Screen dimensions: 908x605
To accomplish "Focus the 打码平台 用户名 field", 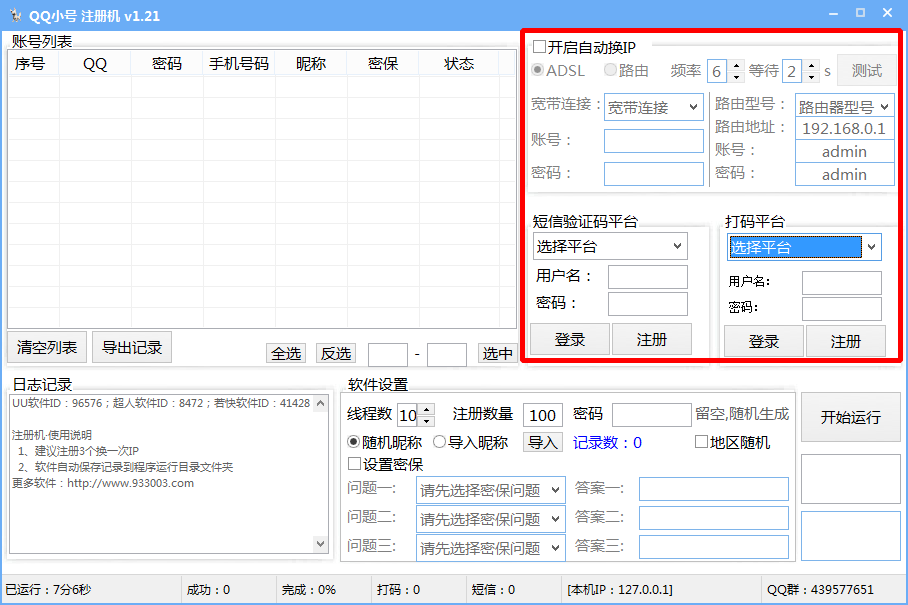I will pos(841,283).
